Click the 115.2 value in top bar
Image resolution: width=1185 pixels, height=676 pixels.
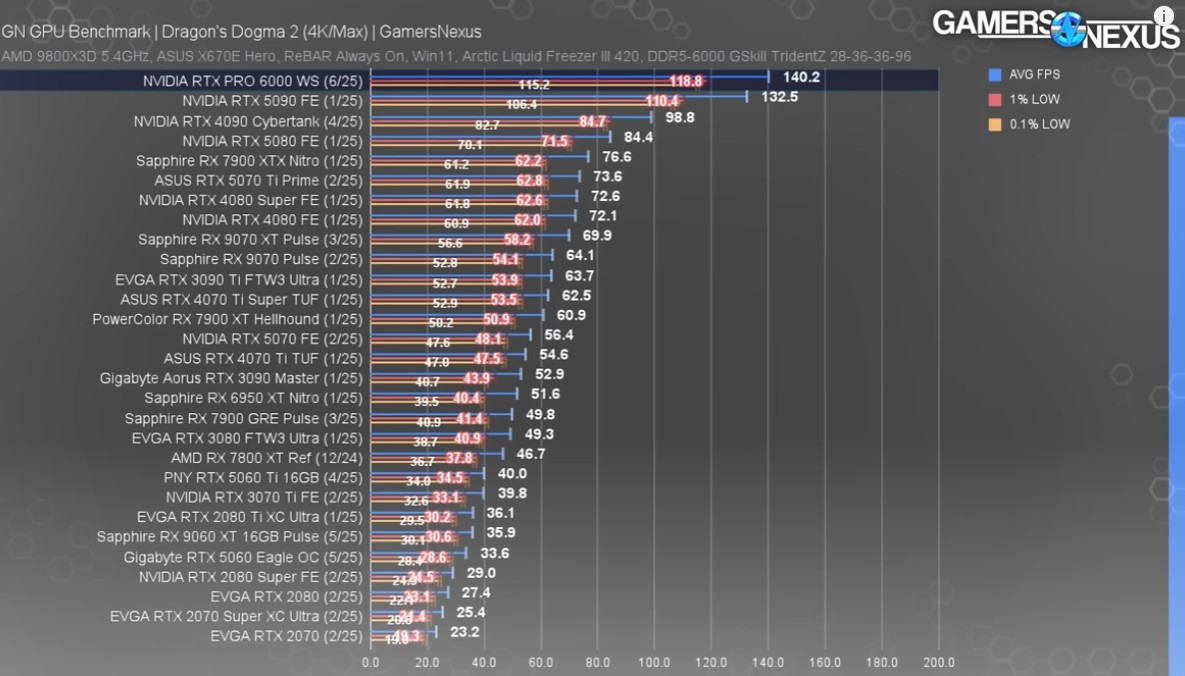pyautogui.click(x=534, y=85)
